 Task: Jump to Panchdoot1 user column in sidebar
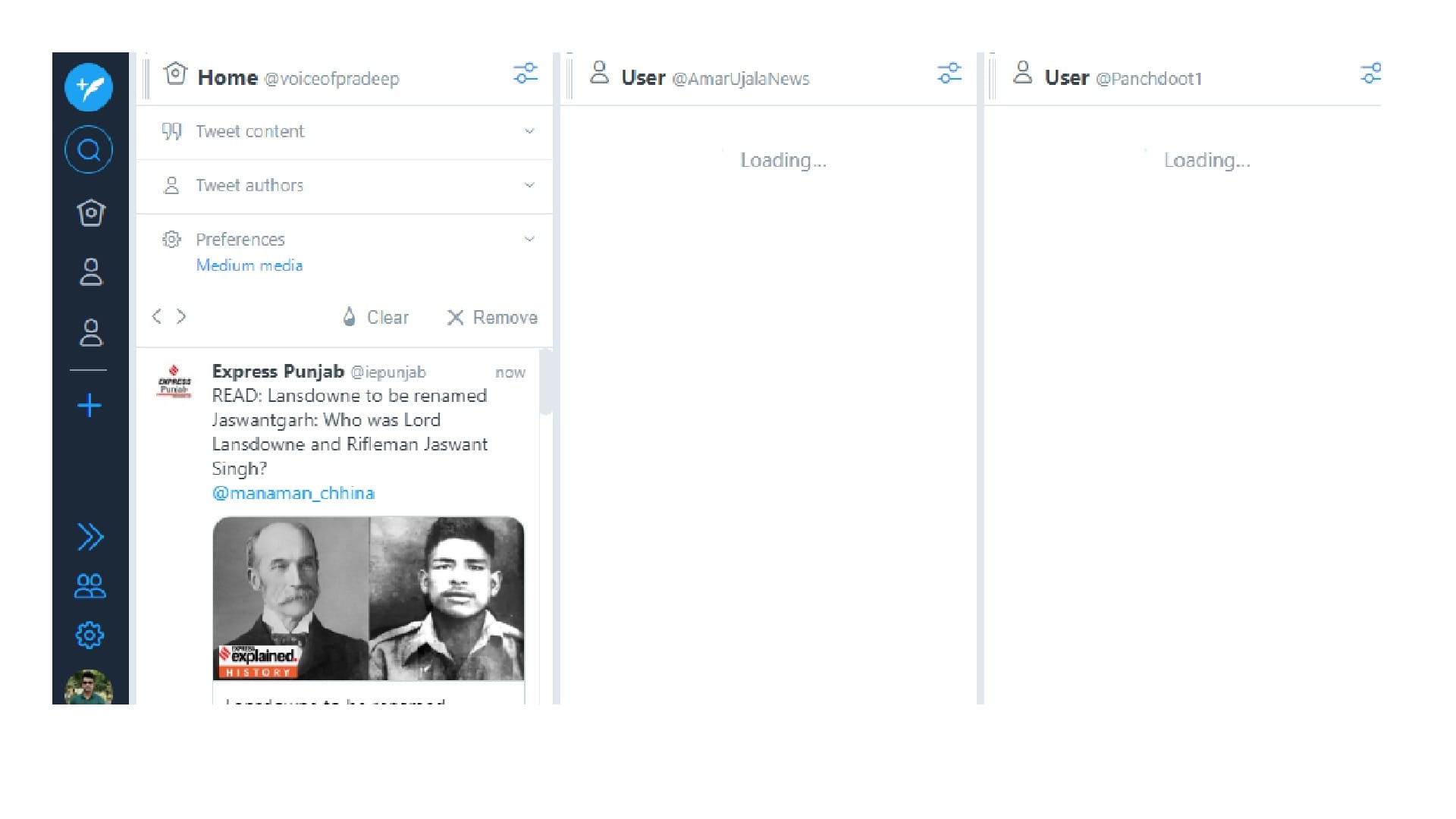click(90, 332)
